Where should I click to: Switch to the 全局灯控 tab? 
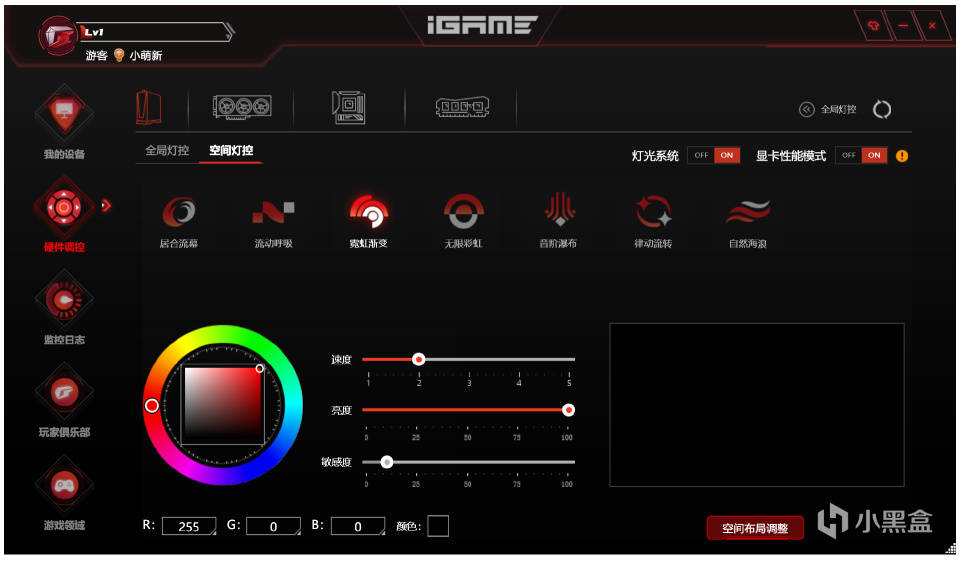[x=167, y=151]
